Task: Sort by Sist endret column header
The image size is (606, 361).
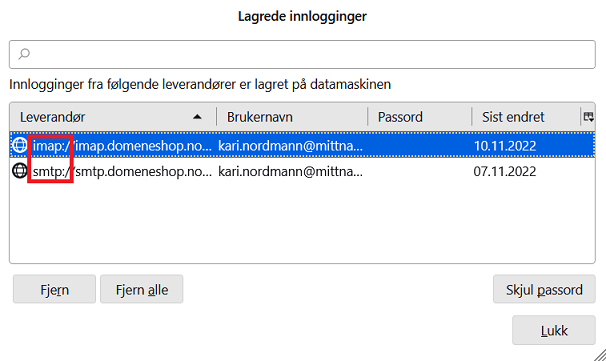Action: point(526,117)
